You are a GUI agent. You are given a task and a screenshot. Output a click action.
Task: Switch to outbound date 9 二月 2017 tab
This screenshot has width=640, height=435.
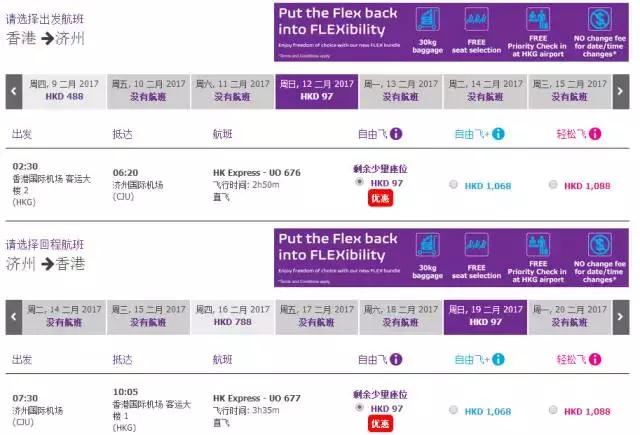tap(66, 89)
